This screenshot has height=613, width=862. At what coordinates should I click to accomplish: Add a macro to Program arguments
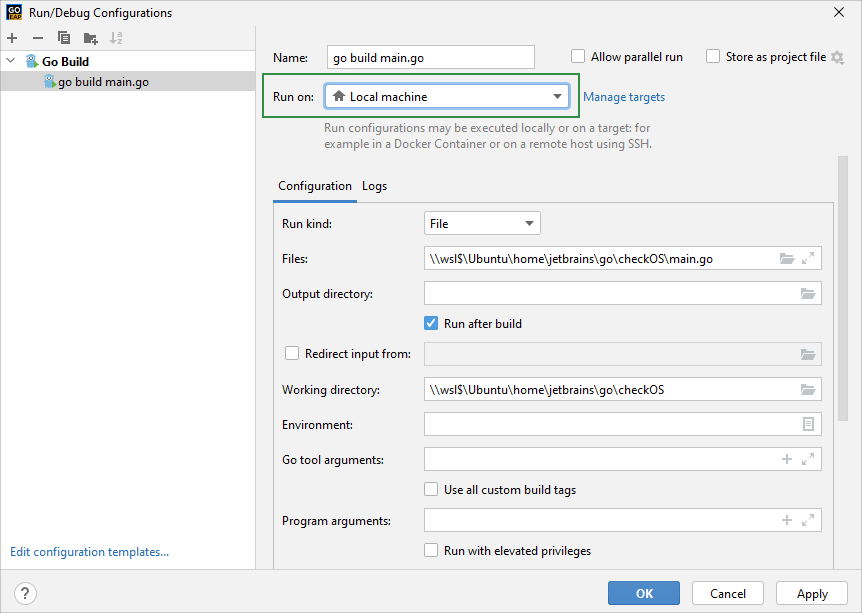click(787, 520)
